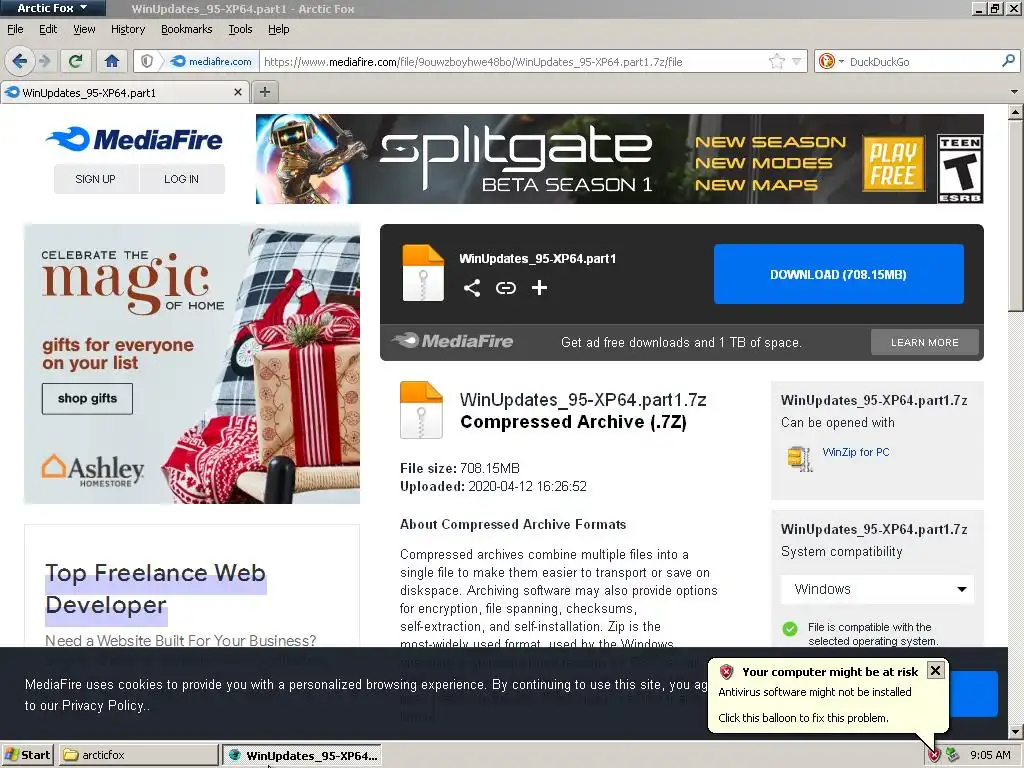1024x768 pixels.
Task: Open the Tools menu
Action: point(240,29)
